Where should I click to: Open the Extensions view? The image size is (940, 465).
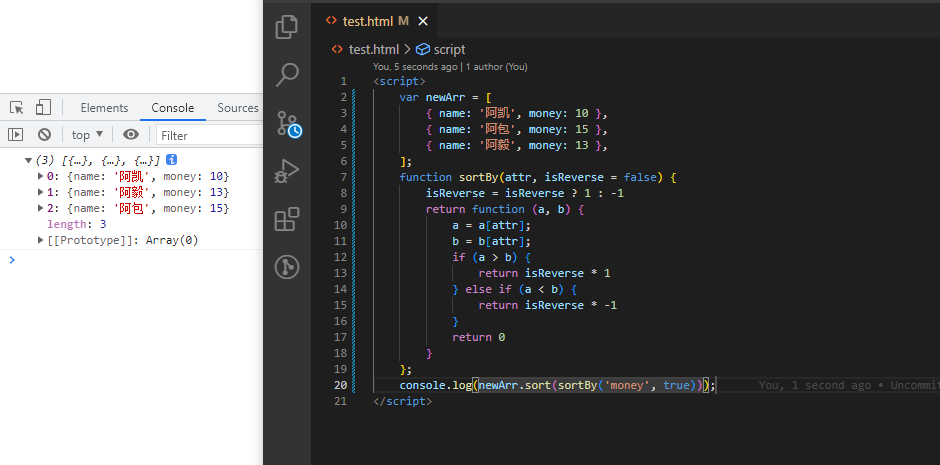(x=287, y=219)
